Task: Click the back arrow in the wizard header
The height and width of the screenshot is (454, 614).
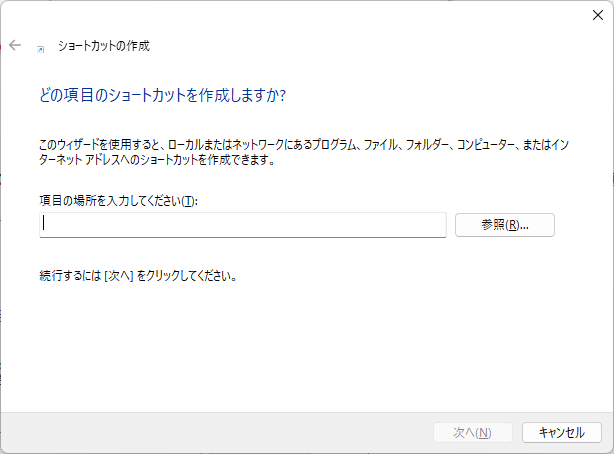Action: point(15,45)
